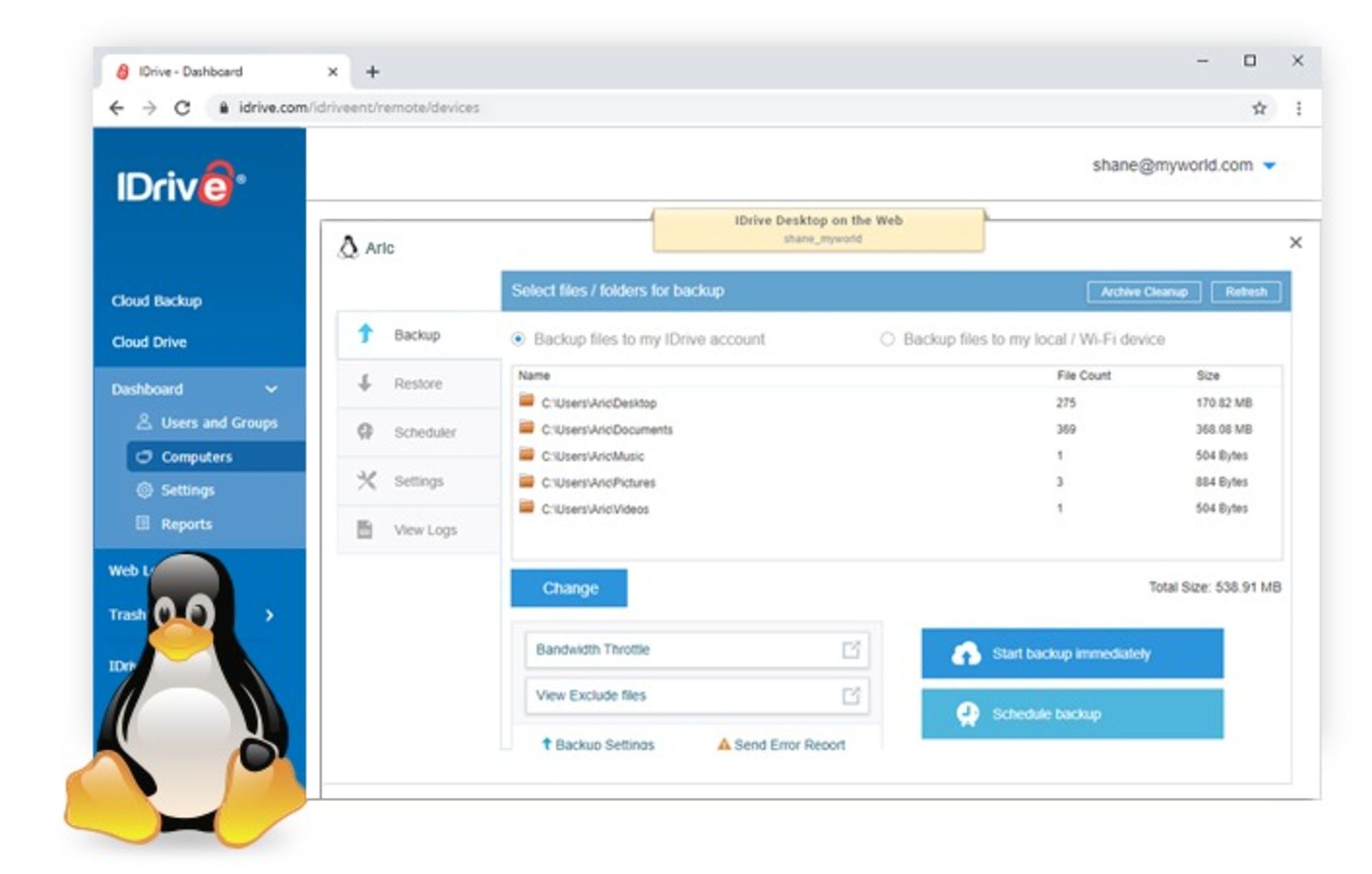Click Start backup immediately
The image size is (1372, 874).
click(1072, 653)
